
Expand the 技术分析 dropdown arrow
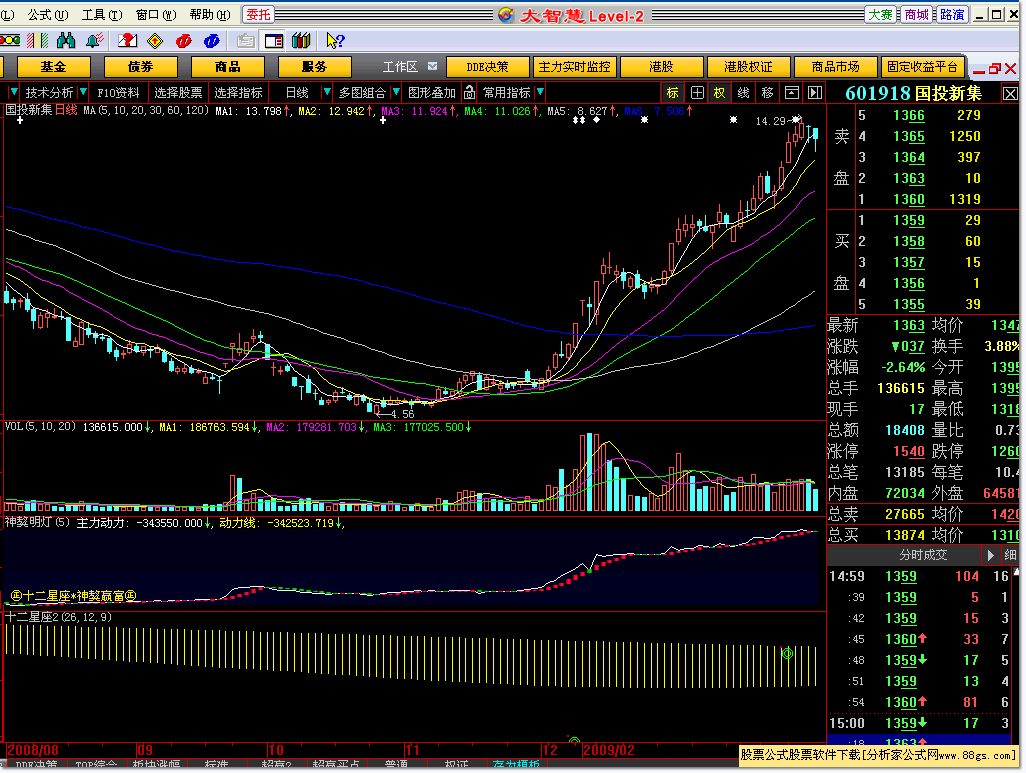83,92
